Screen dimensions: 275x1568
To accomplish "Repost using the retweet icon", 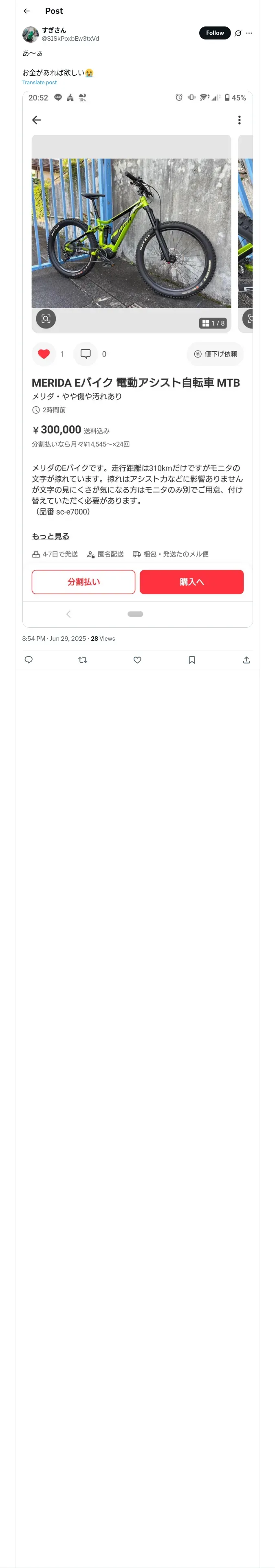I will (x=83, y=660).
